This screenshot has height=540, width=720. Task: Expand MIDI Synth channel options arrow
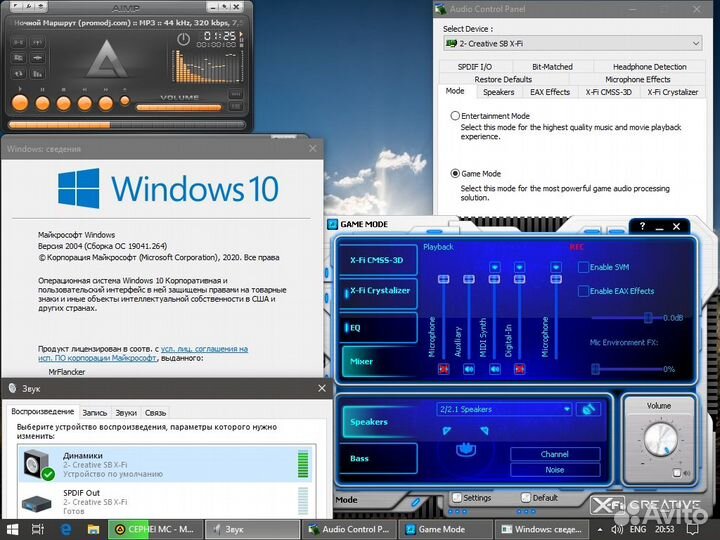[x=495, y=267]
